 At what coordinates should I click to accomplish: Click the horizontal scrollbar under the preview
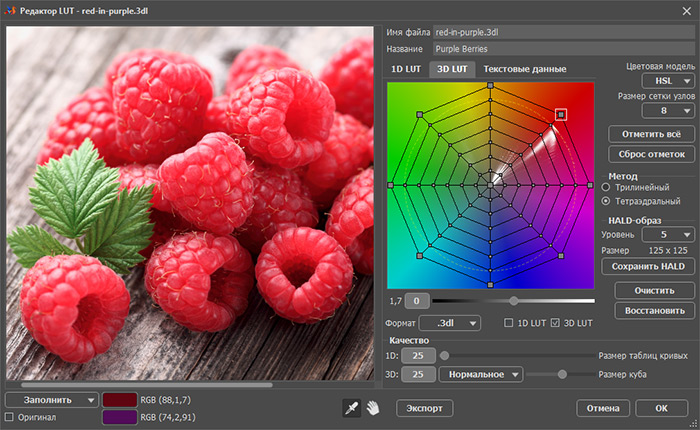tap(146, 384)
